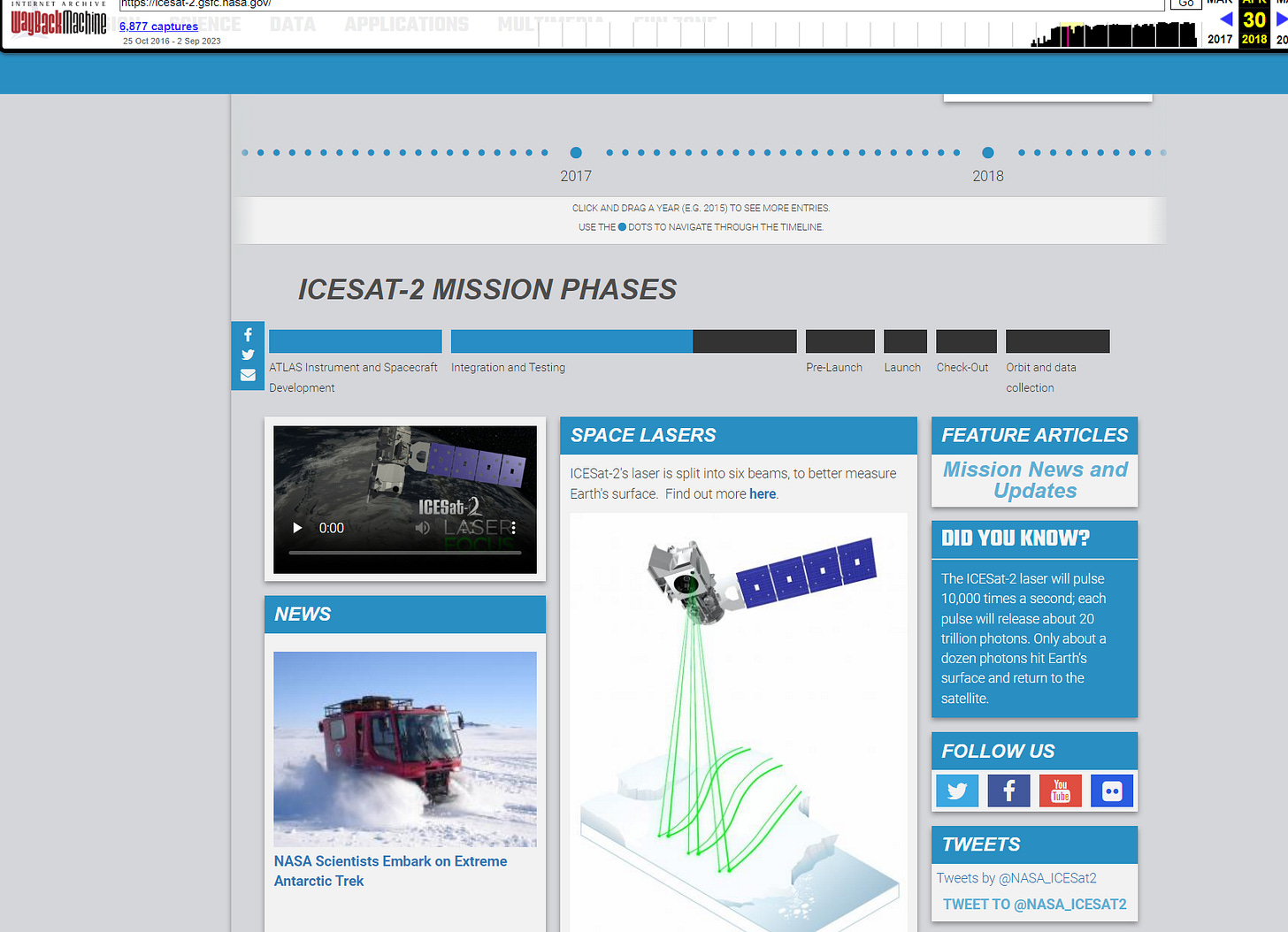This screenshot has width=1288, height=932.
Task: Open NASA Scientists Embark on Extreme Antarctic Trek
Action: click(391, 871)
